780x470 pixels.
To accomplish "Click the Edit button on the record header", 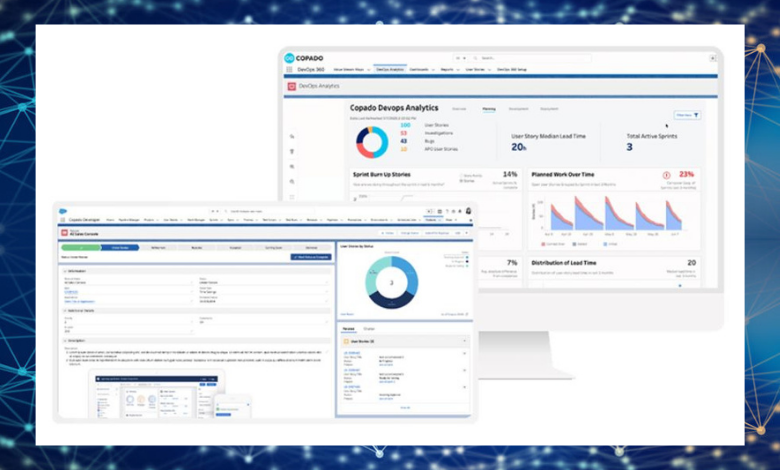I will tap(457, 233).
